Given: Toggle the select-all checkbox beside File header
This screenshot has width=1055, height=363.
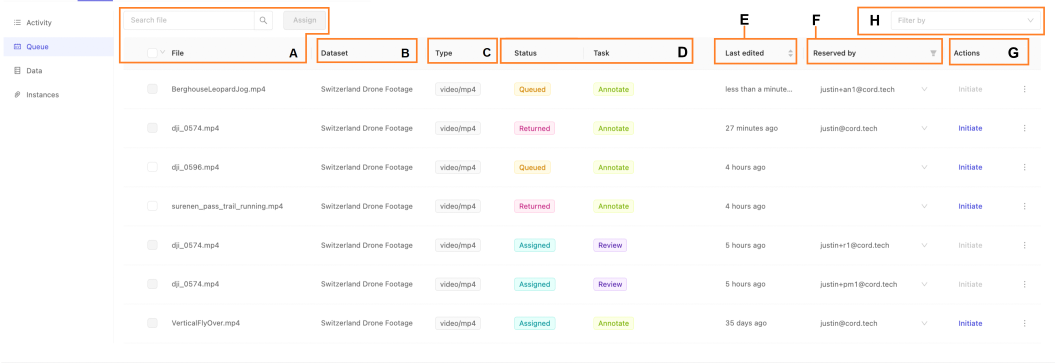Looking at the screenshot, I should pyautogui.click(x=152, y=52).
